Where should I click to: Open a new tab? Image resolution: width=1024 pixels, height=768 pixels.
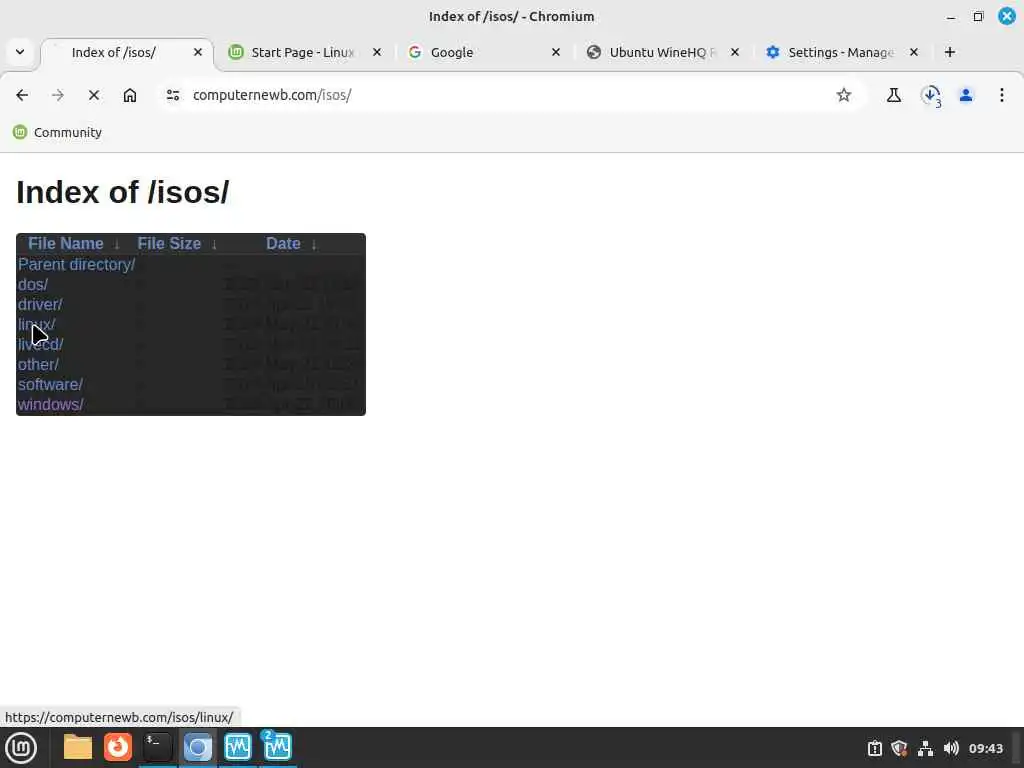[x=950, y=52]
